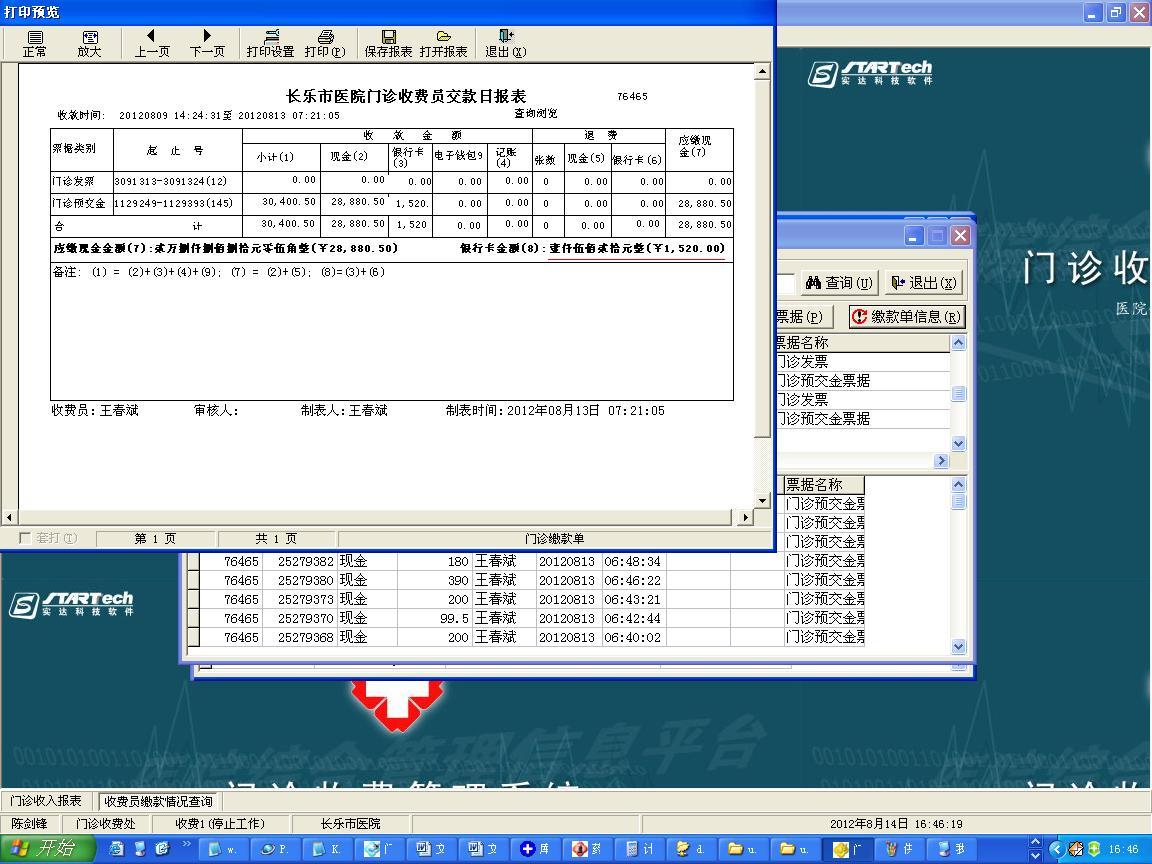The width and height of the screenshot is (1152, 864).
Task: Click the 放大 (zoom in) toolbar icon
Action: [x=89, y=44]
